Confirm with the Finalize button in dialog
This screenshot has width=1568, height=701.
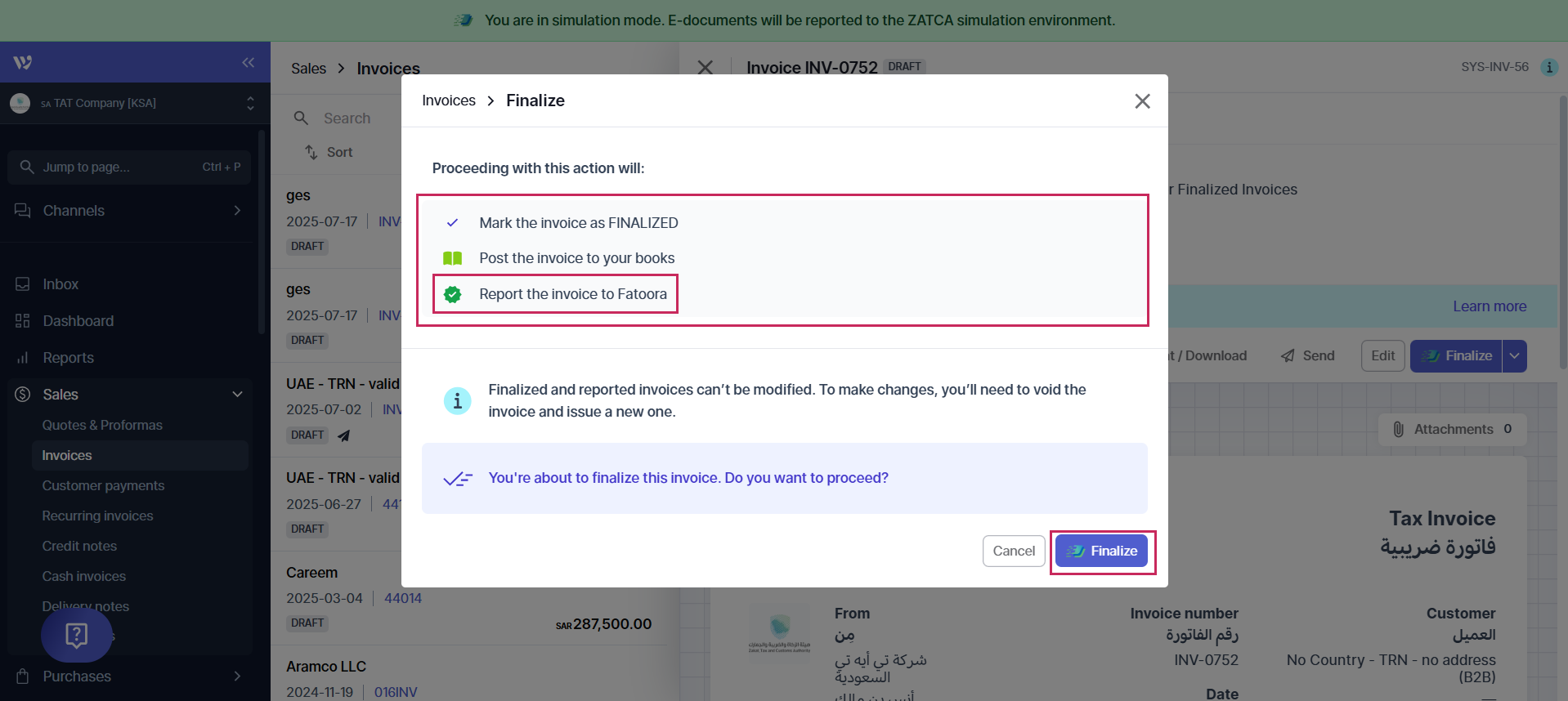tap(1102, 551)
